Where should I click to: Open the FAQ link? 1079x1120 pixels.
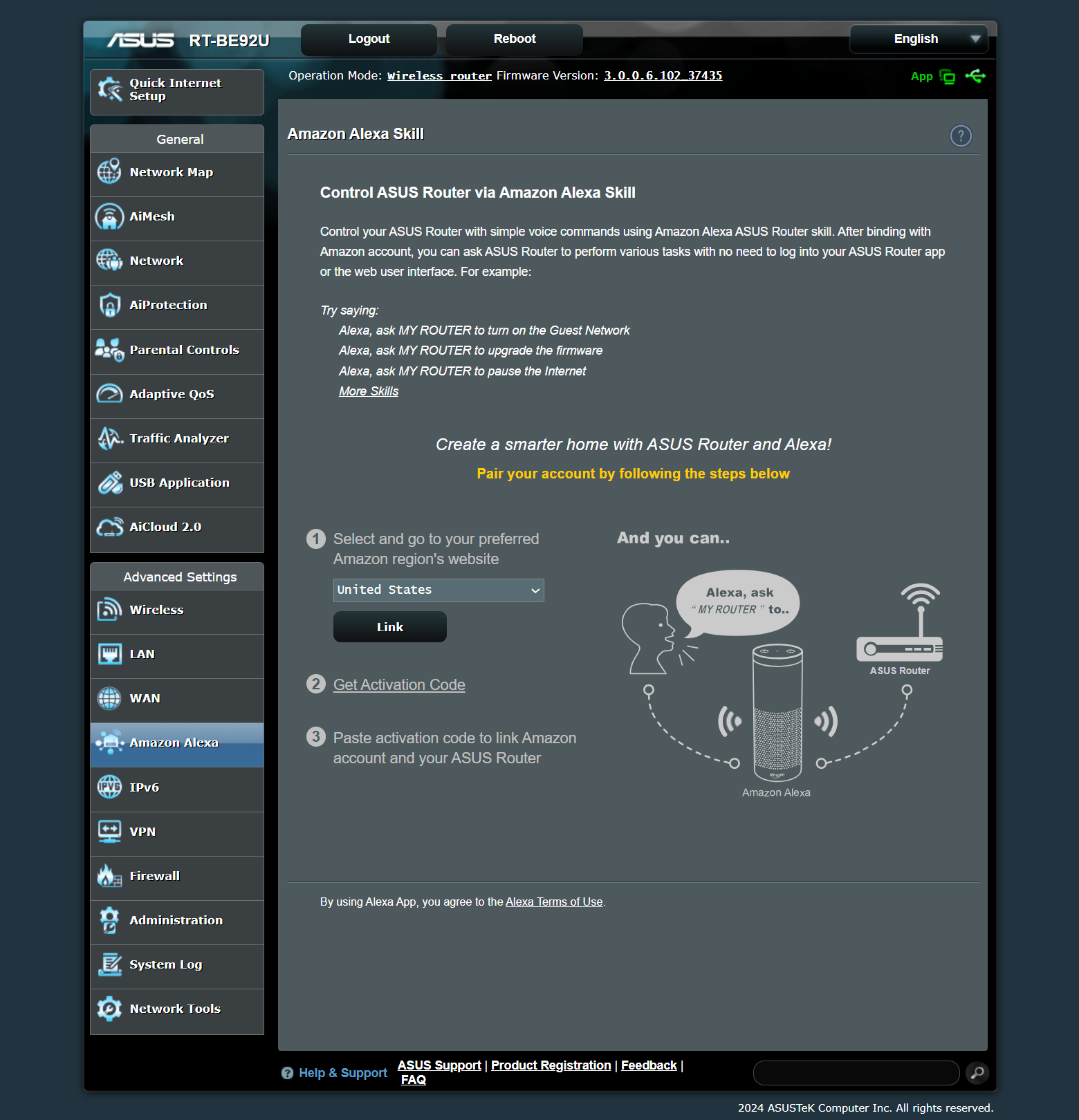414,1080
